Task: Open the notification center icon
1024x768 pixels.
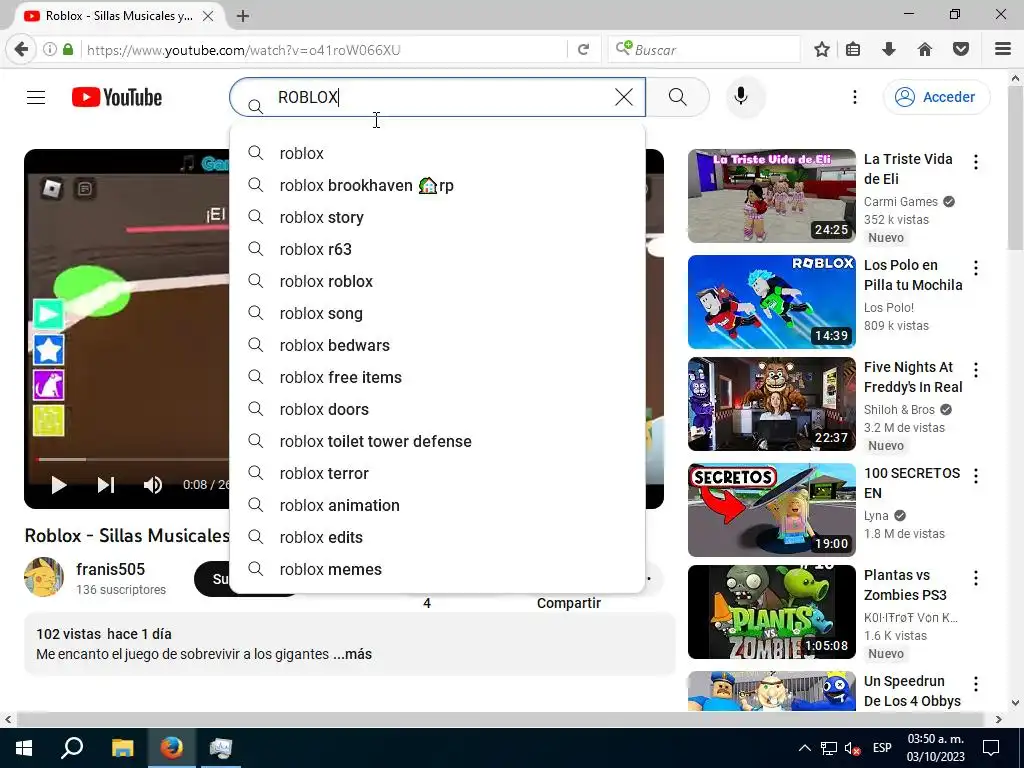Action: point(991,748)
